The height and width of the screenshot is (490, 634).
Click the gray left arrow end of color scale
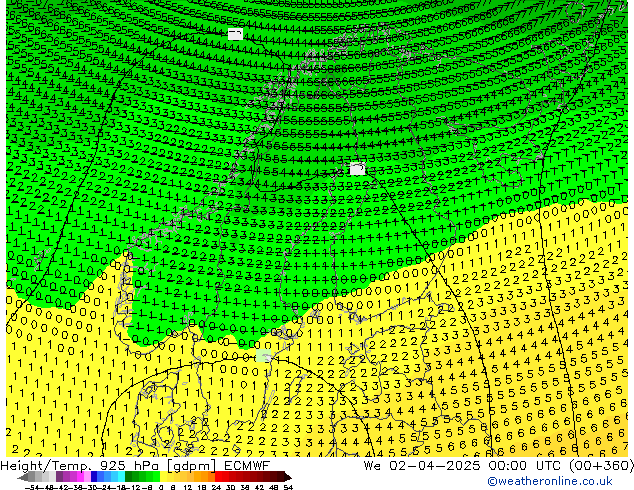23,477
